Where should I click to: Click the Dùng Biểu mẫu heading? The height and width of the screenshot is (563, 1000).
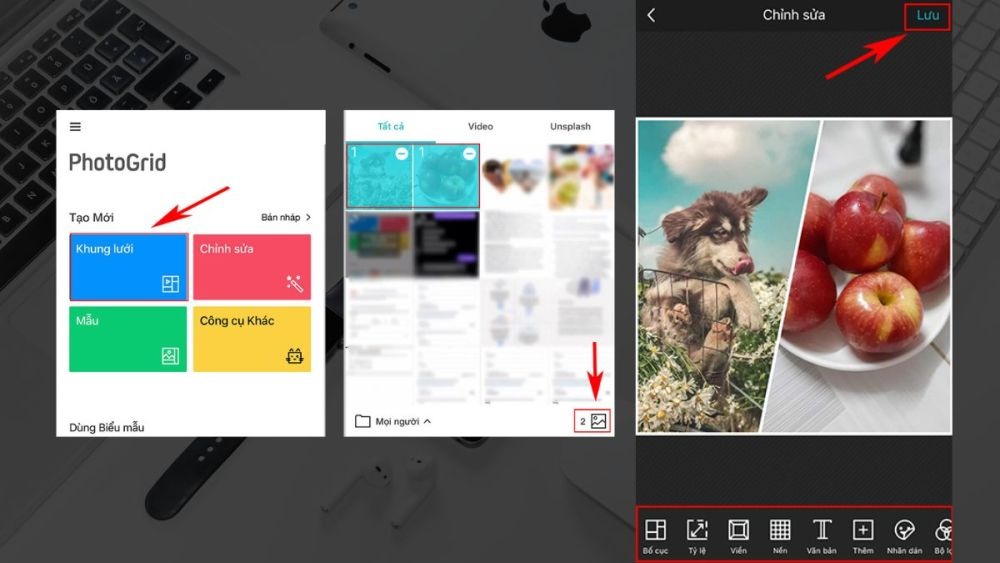107,427
